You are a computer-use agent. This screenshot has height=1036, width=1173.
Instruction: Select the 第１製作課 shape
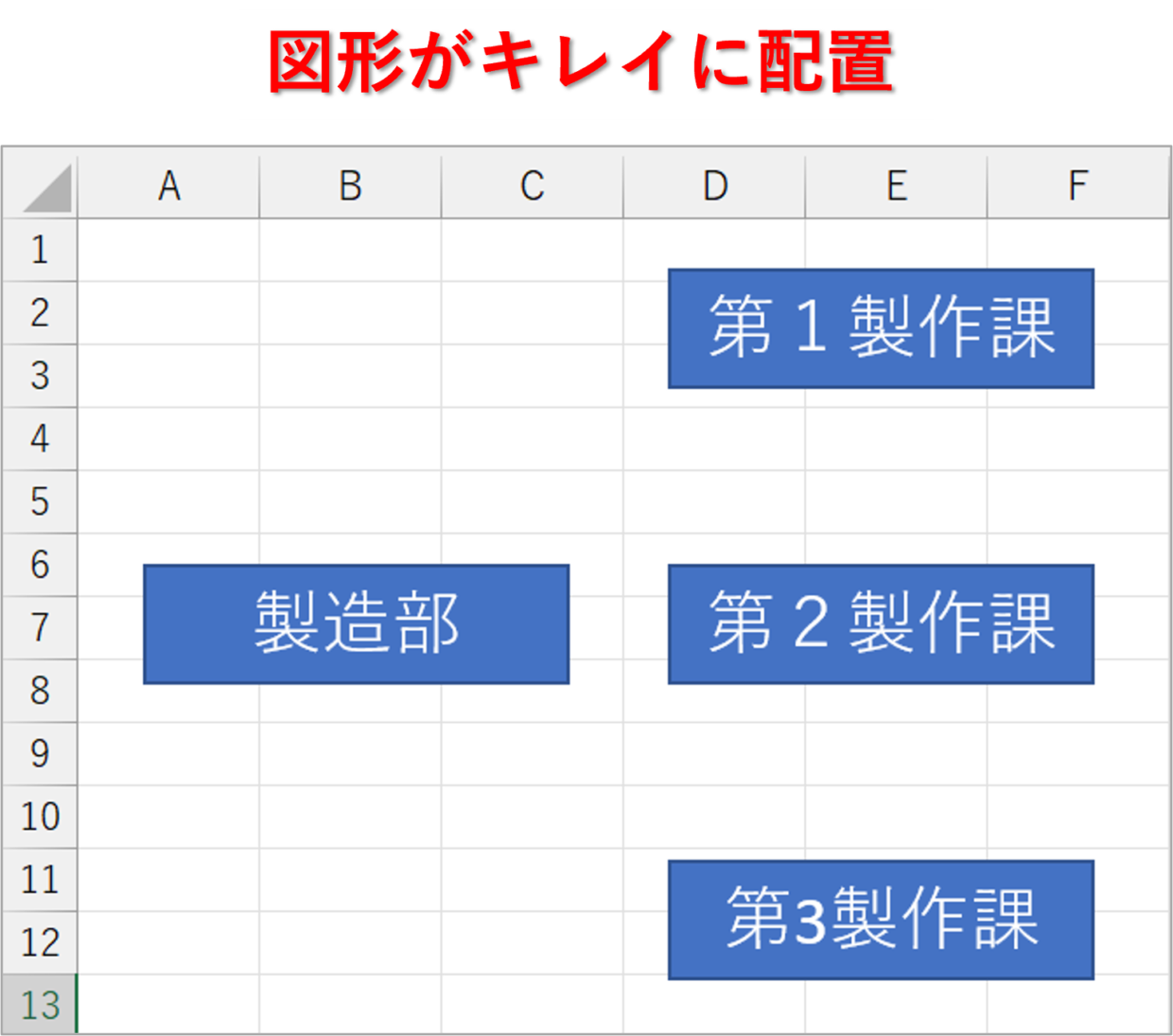(881, 328)
